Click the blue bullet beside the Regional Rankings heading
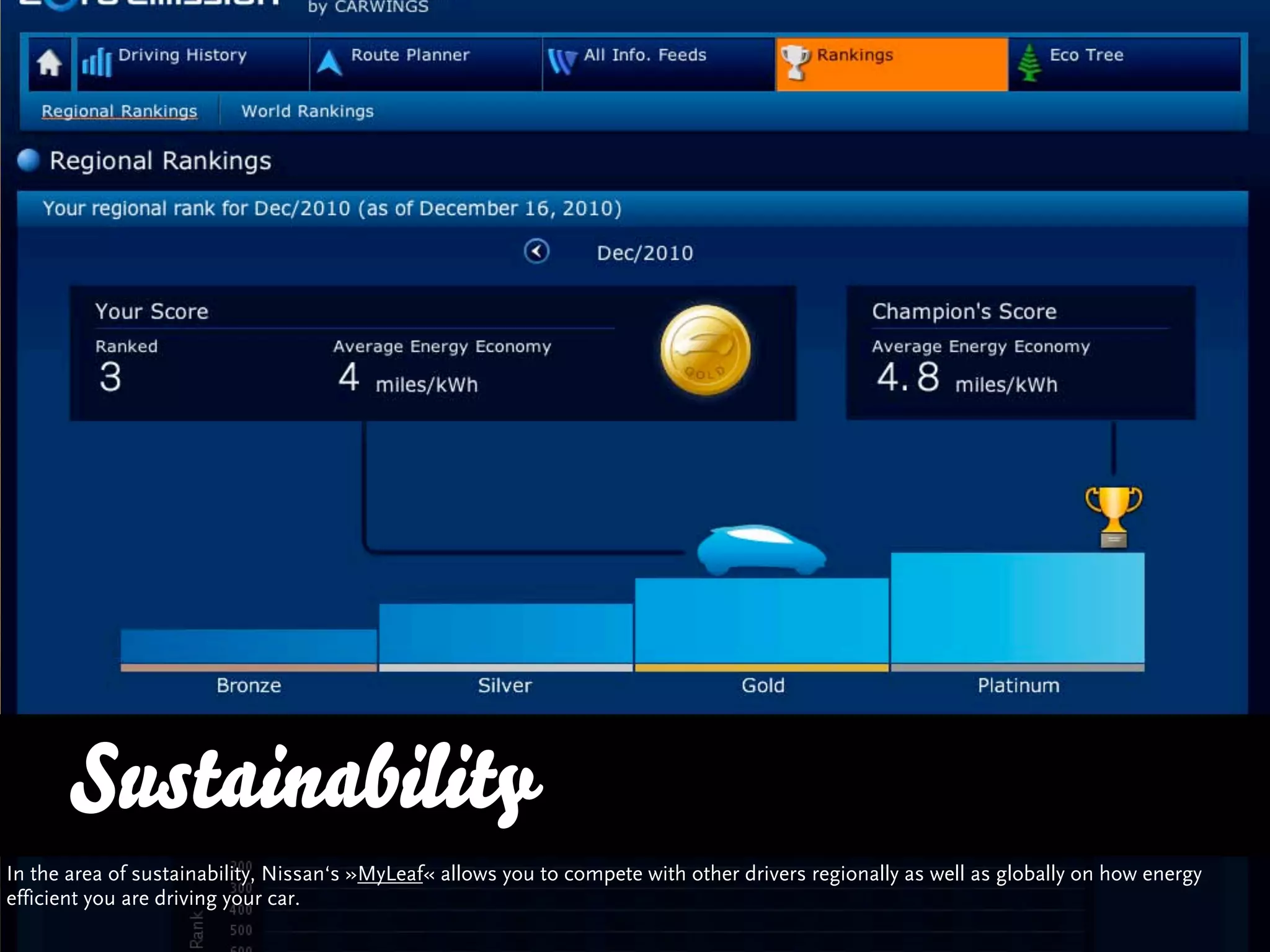The image size is (1270, 952). pyautogui.click(x=29, y=160)
